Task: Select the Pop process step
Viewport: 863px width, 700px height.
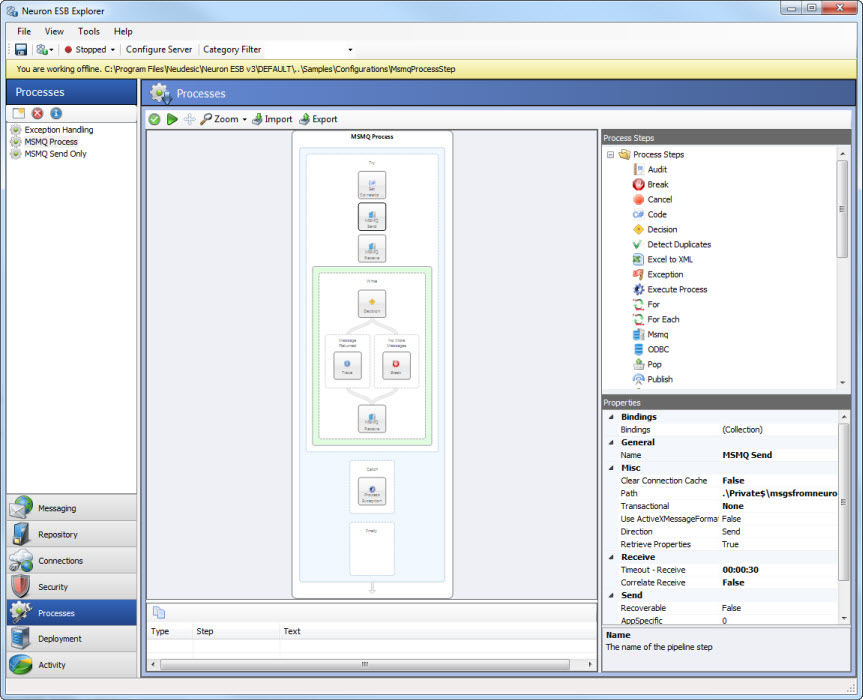Action: pyautogui.click(x=647, y=364)
